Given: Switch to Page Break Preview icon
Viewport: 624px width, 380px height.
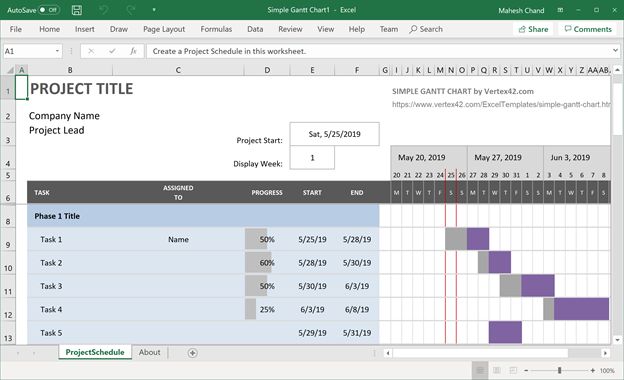Looking at the screenshot, I should pos(513,370).
